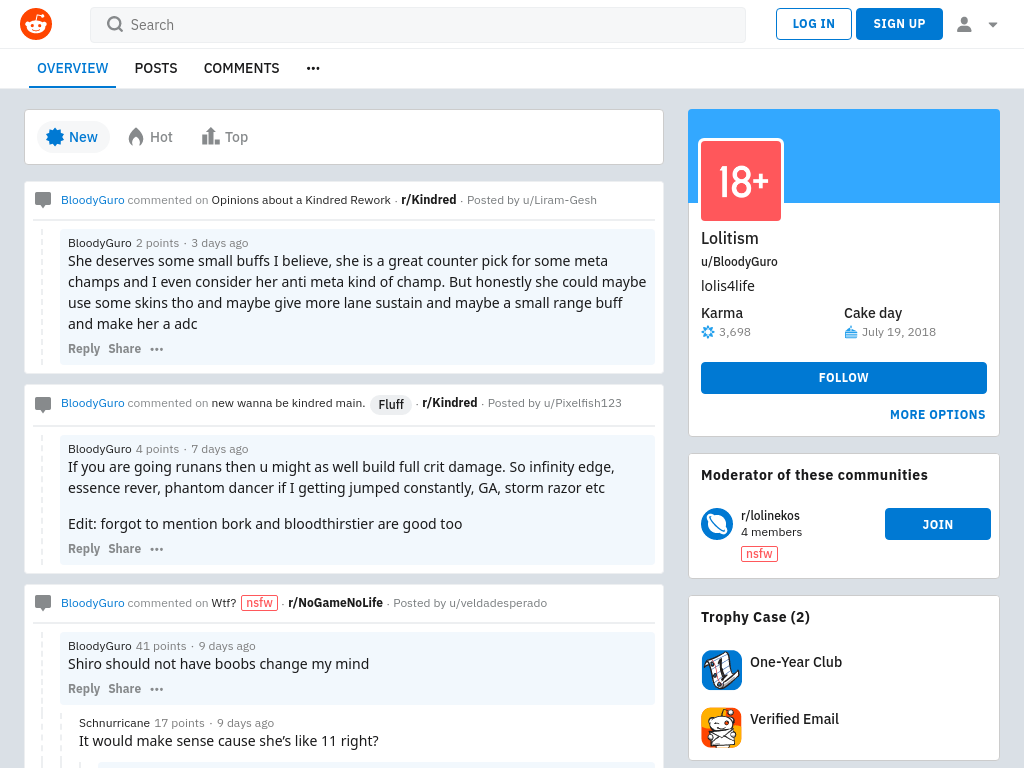
Task: Click the Log In button
Action: click(x=814, y=24)
